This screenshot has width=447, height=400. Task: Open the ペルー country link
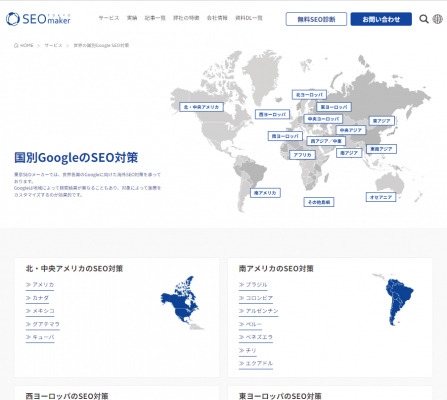coord(250,324)
